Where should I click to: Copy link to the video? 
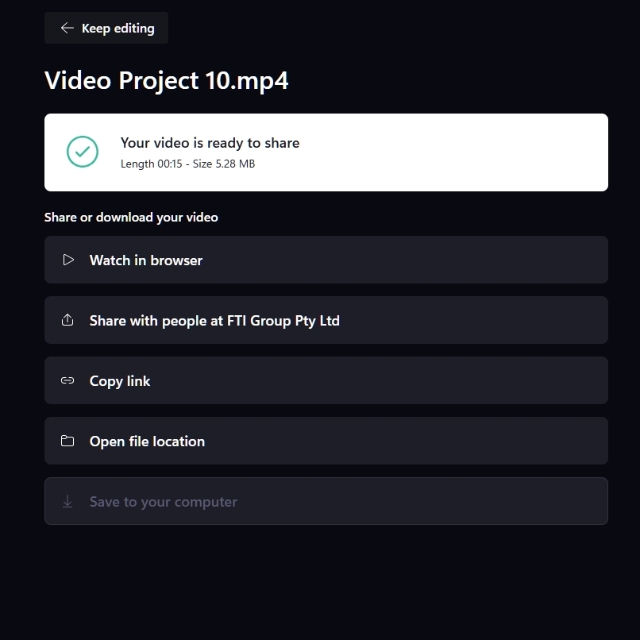tap(326, 380)
